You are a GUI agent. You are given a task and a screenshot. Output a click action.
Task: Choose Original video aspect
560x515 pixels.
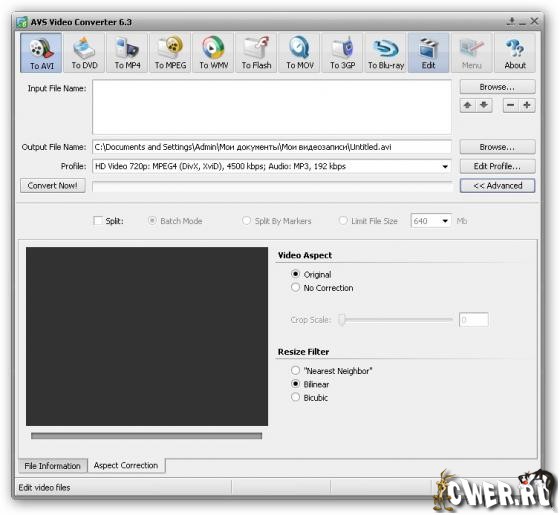295,274
